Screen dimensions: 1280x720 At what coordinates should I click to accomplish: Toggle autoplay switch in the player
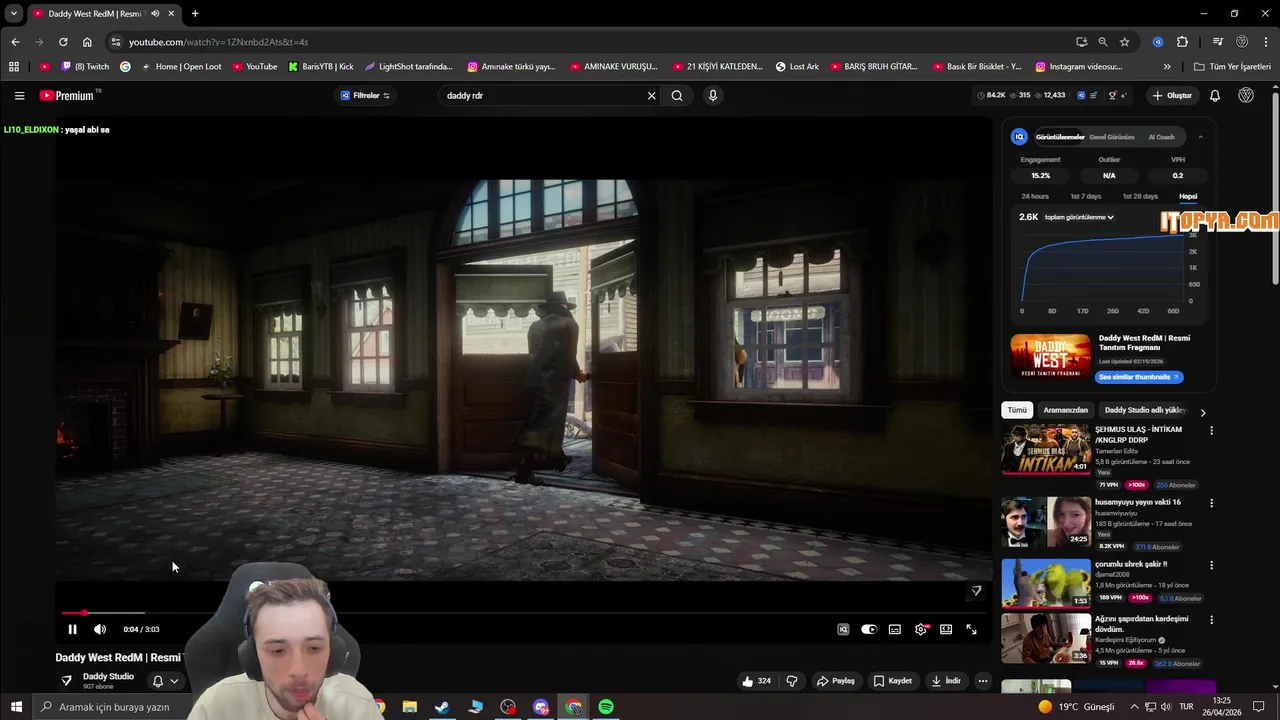coord(869,629)
